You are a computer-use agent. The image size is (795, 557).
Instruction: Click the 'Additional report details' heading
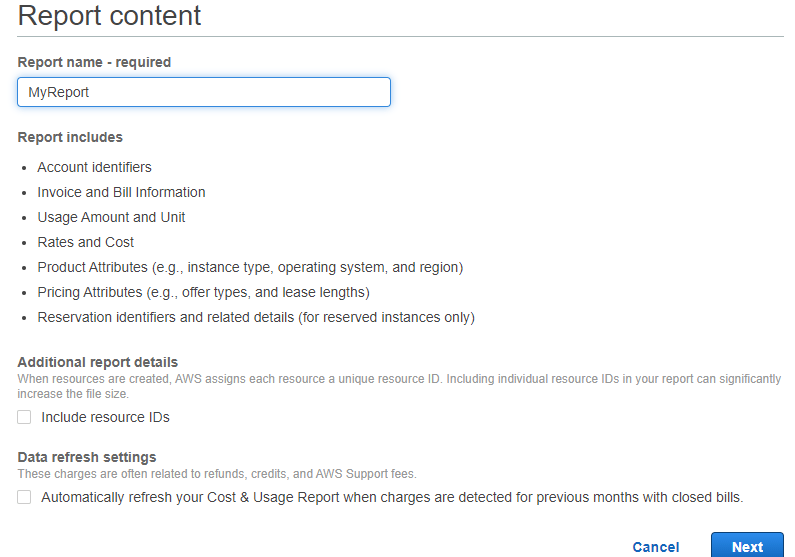(98, 362)
